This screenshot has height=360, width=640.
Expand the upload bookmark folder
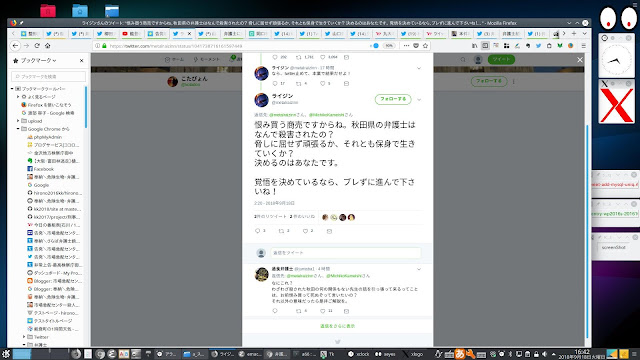(18, 121)
